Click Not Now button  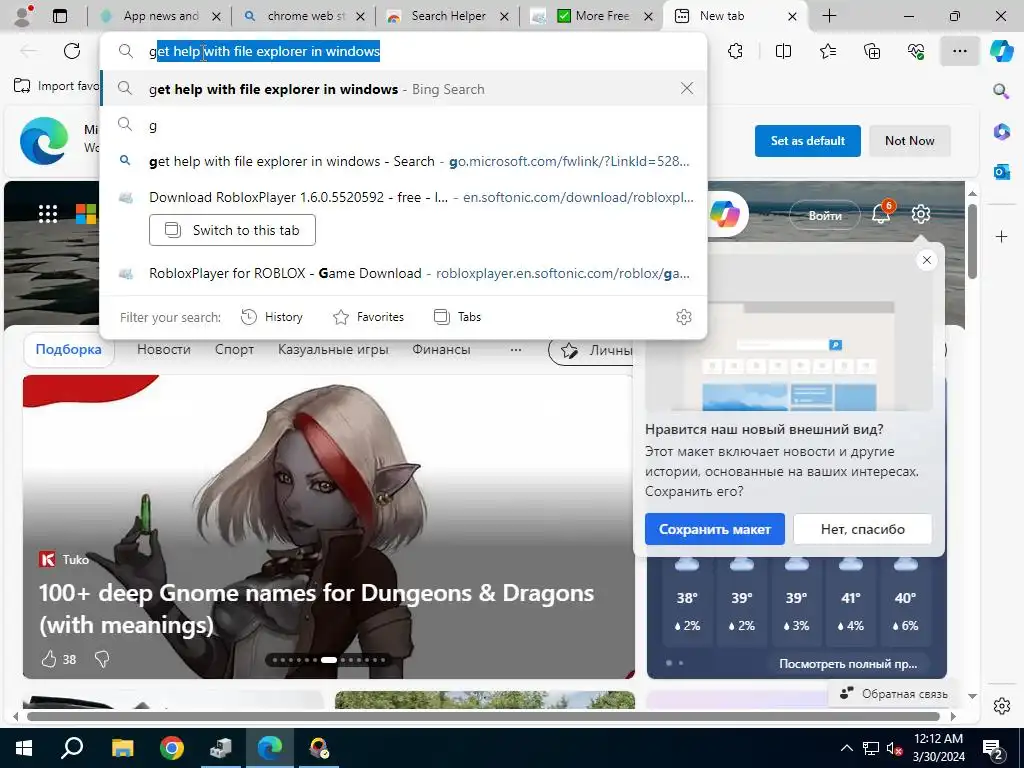tap(909, 140)
